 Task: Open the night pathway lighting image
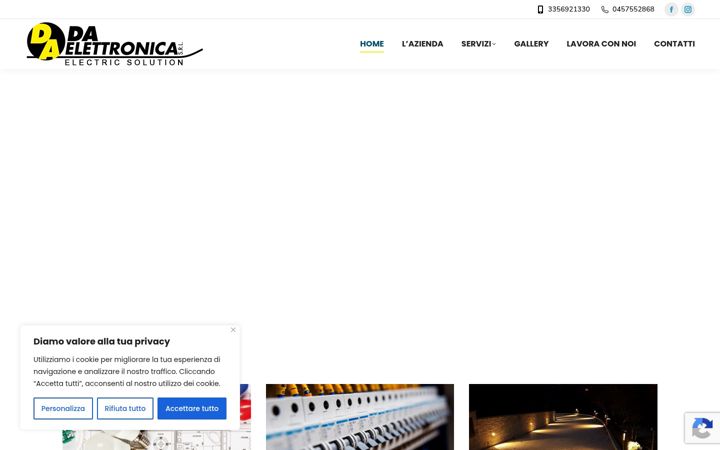point(563,417)
